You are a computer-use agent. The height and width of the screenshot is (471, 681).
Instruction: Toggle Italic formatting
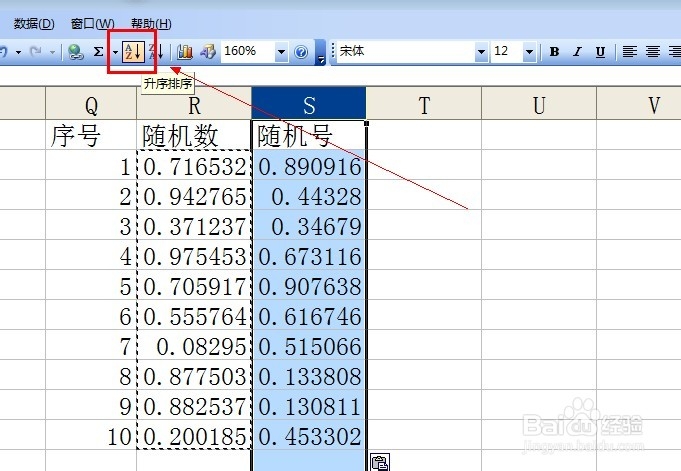[x=577, y=52]
